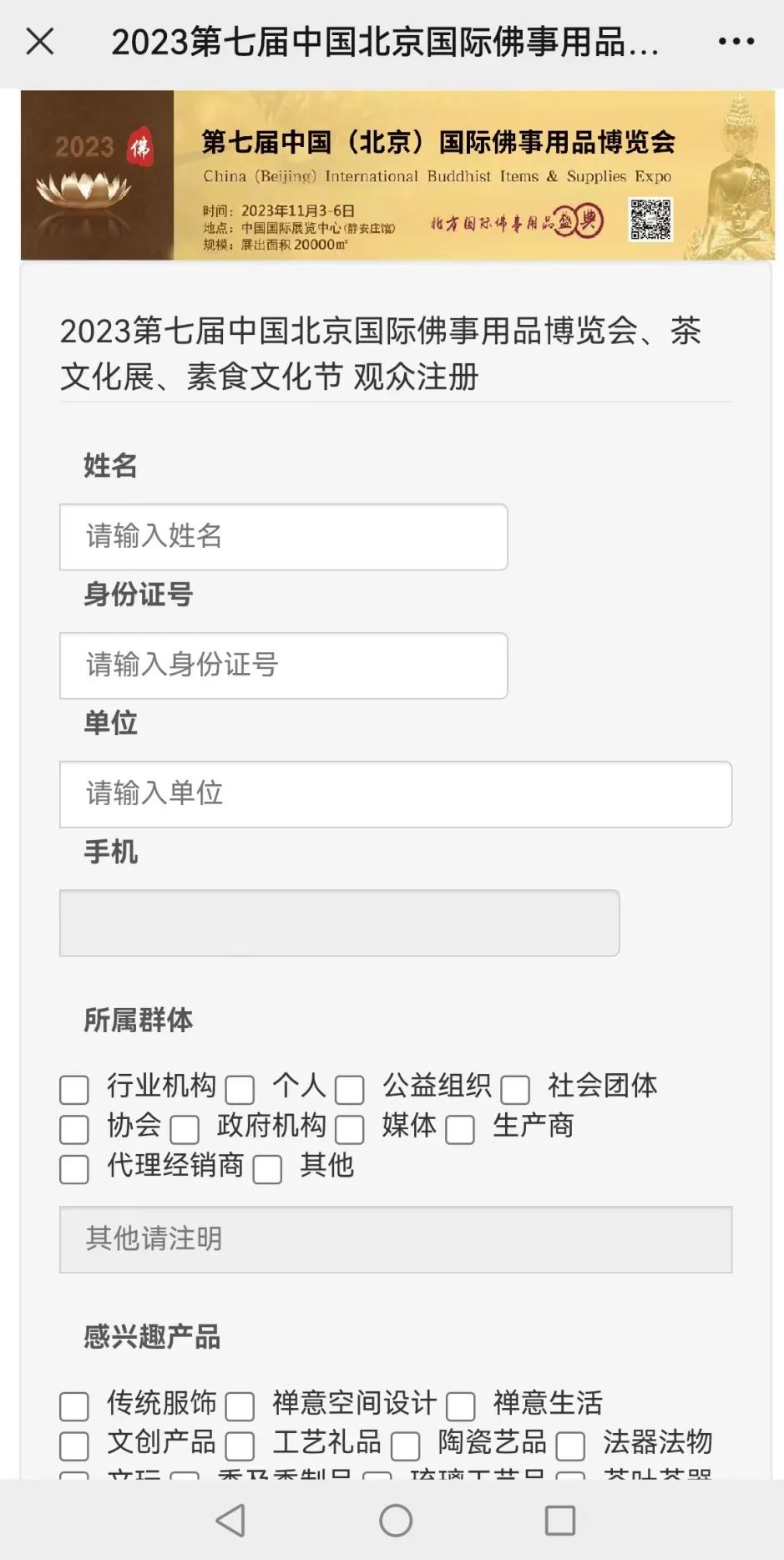Check the 传统服饰 product checkbox
This screenshot has width=784, height=1560.
pyautogui.click(x=74, y=1406)
